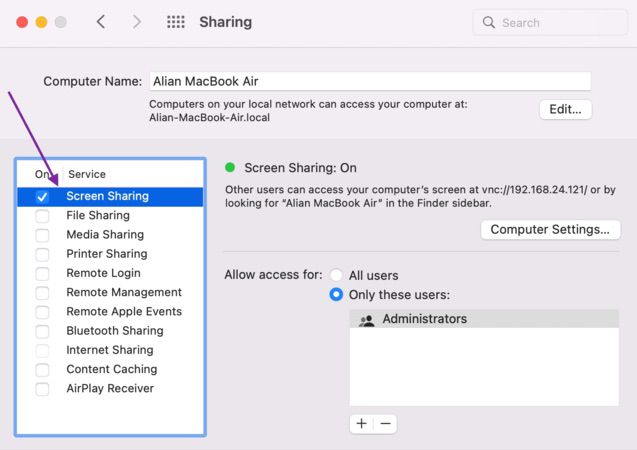Enable the Media Sharing checkbox
Screen dimensions: 637x450
(42, 235)
